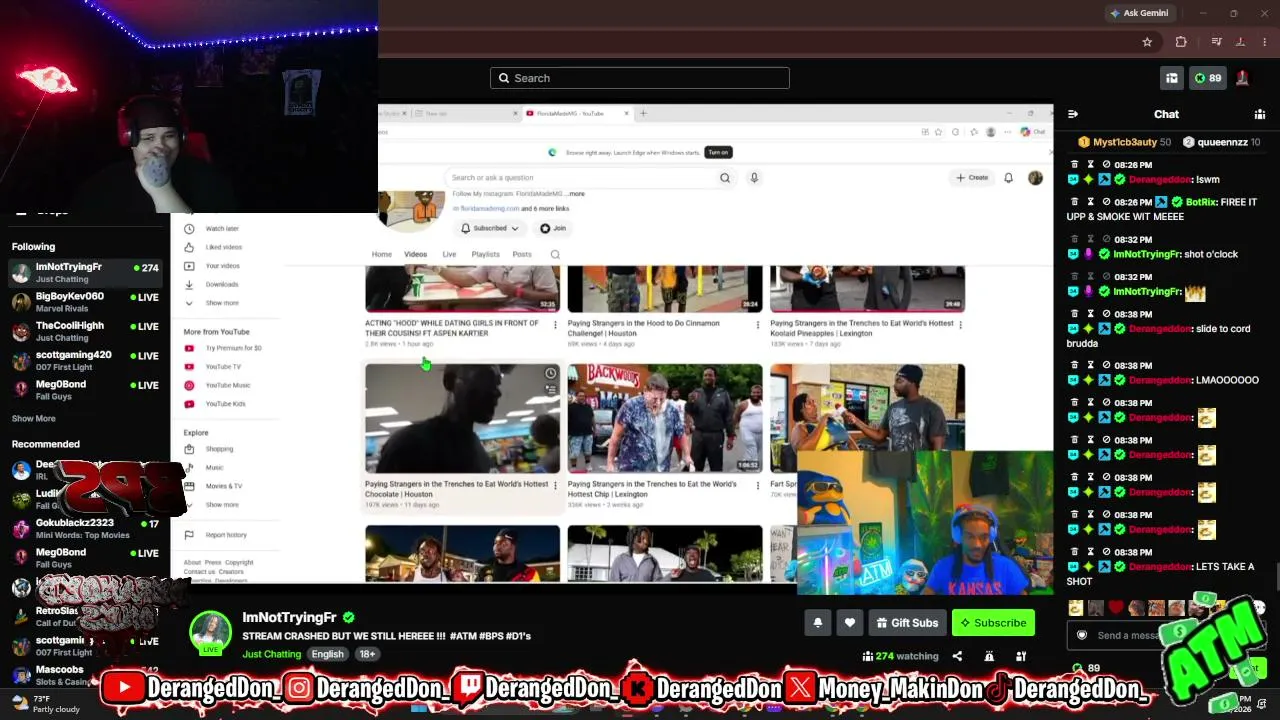
Task: Click Turn on in the Edge banner
Action: pos(718,152)
